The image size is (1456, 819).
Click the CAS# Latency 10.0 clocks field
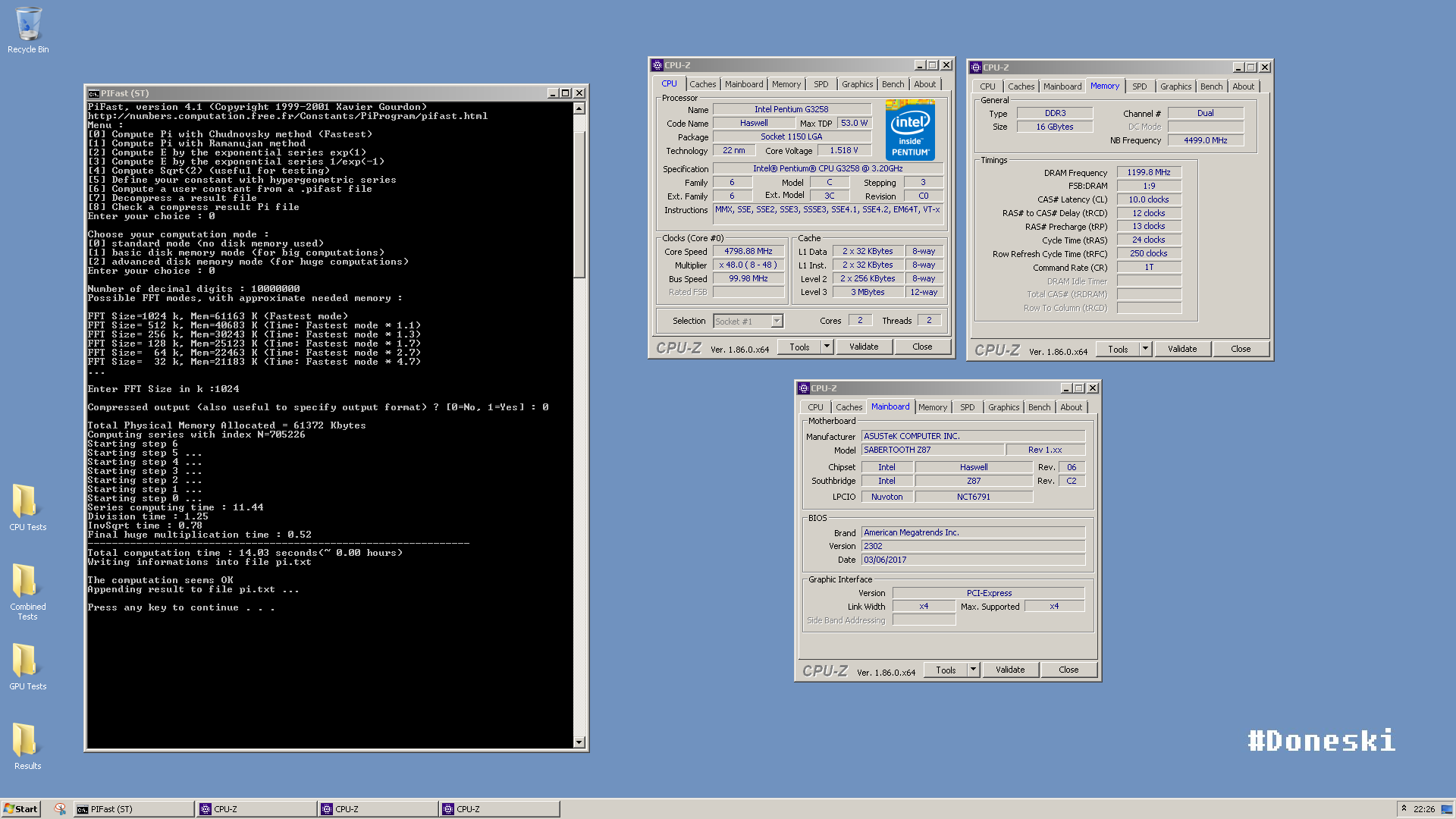(1149, 199)
